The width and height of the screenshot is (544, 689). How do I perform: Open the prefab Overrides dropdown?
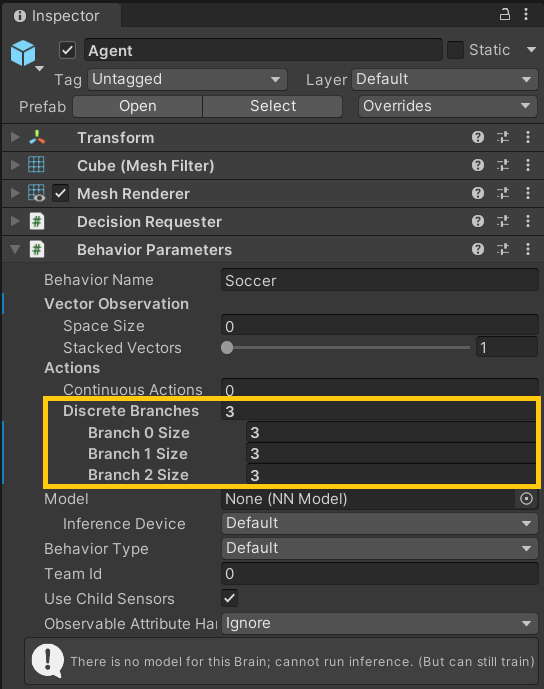(x=448, y=106)
